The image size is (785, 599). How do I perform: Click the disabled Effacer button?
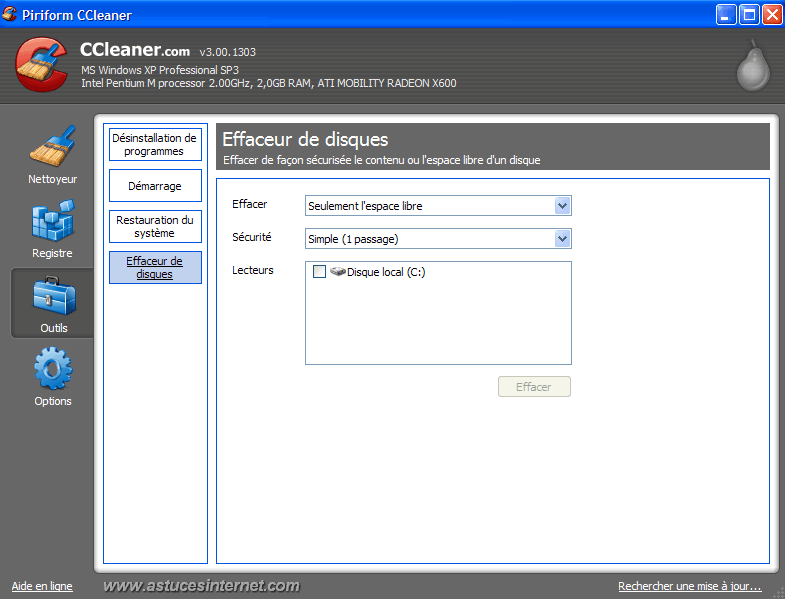[x=534, y=386]
